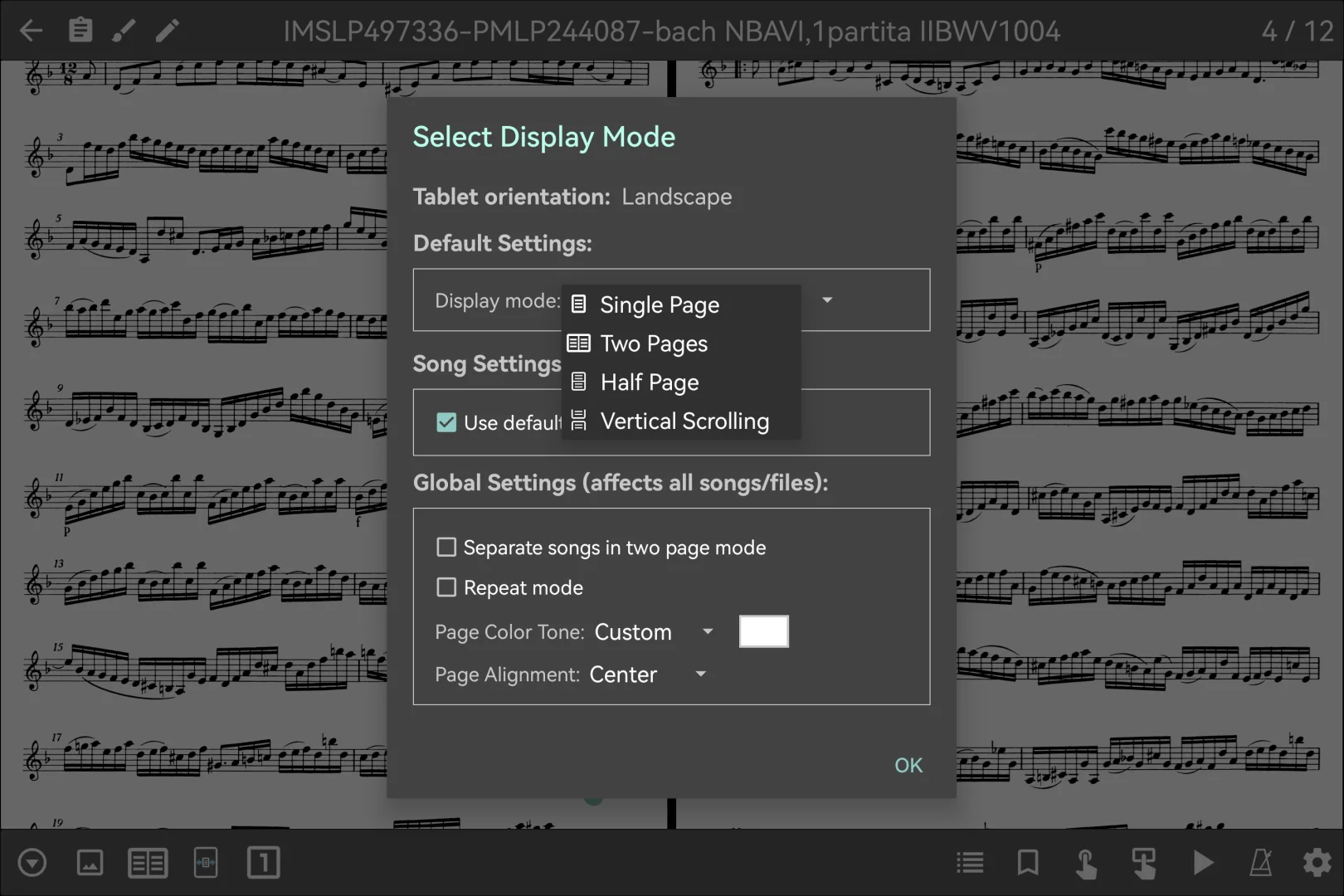Click the Landscape orientation value
This screenshot has height=896, width=1344.
coord(677,197)
